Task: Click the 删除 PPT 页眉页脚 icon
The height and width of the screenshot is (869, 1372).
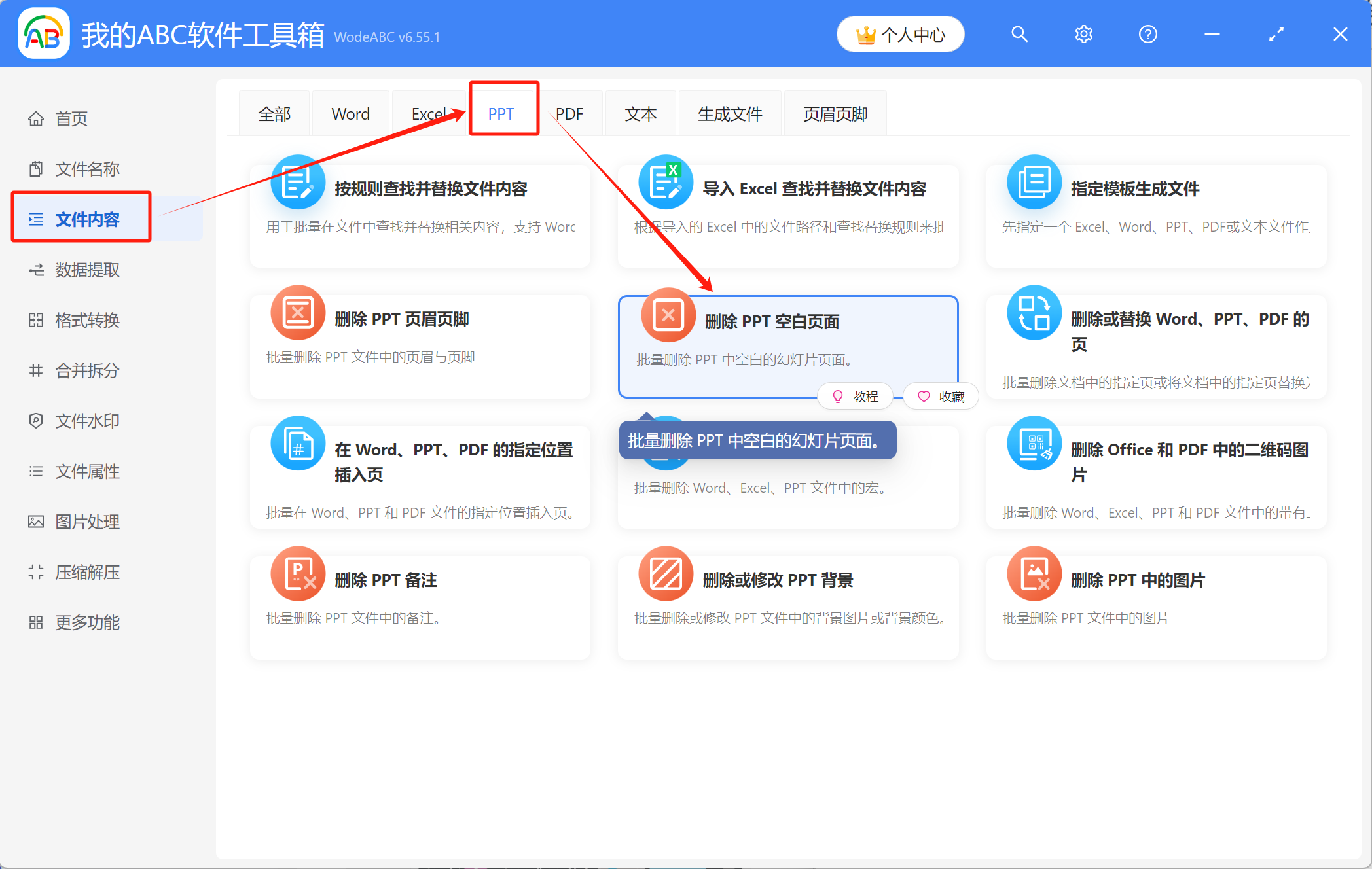Action: [x=298, y=313]
